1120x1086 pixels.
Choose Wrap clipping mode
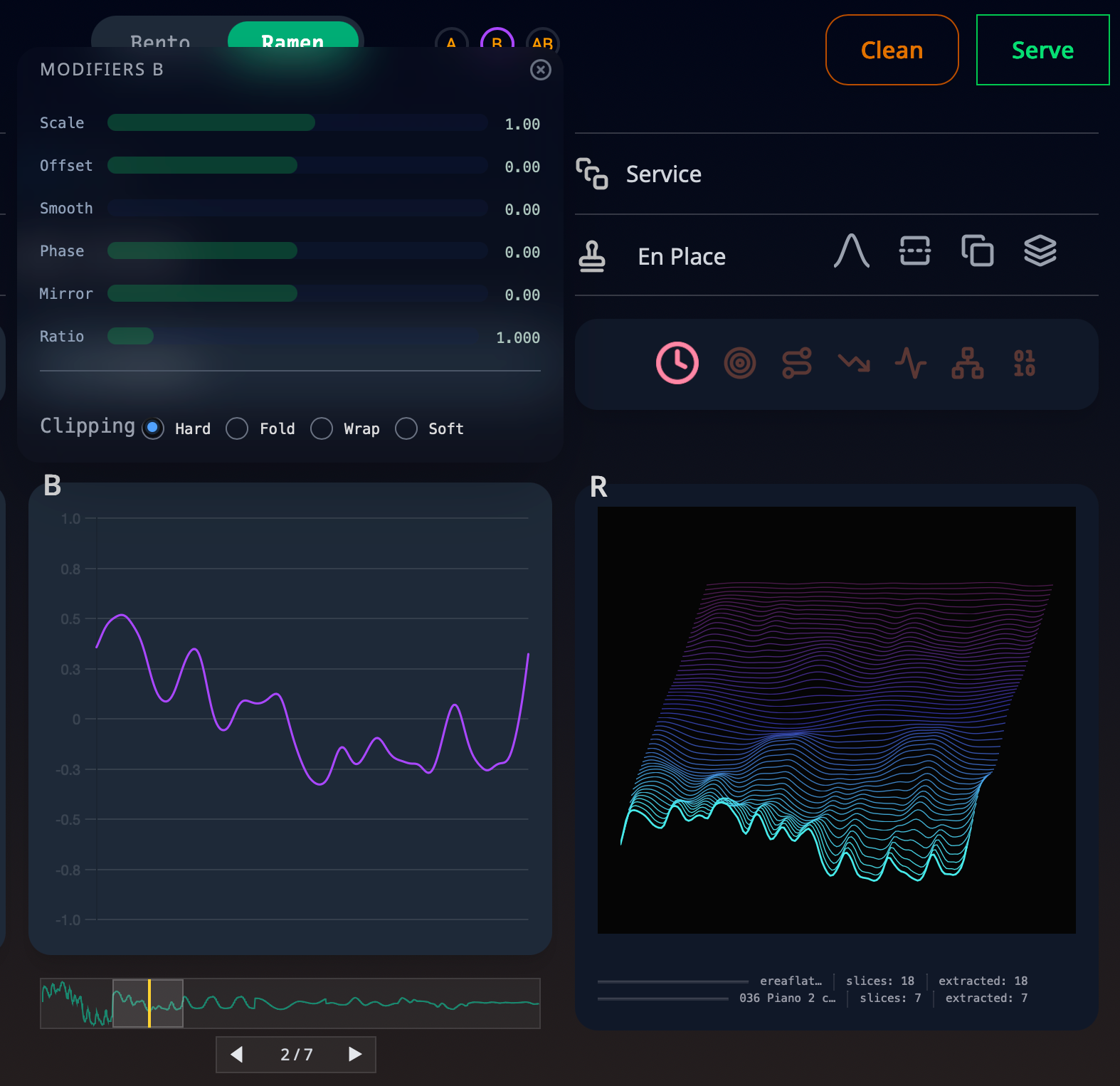click(322, 428)
